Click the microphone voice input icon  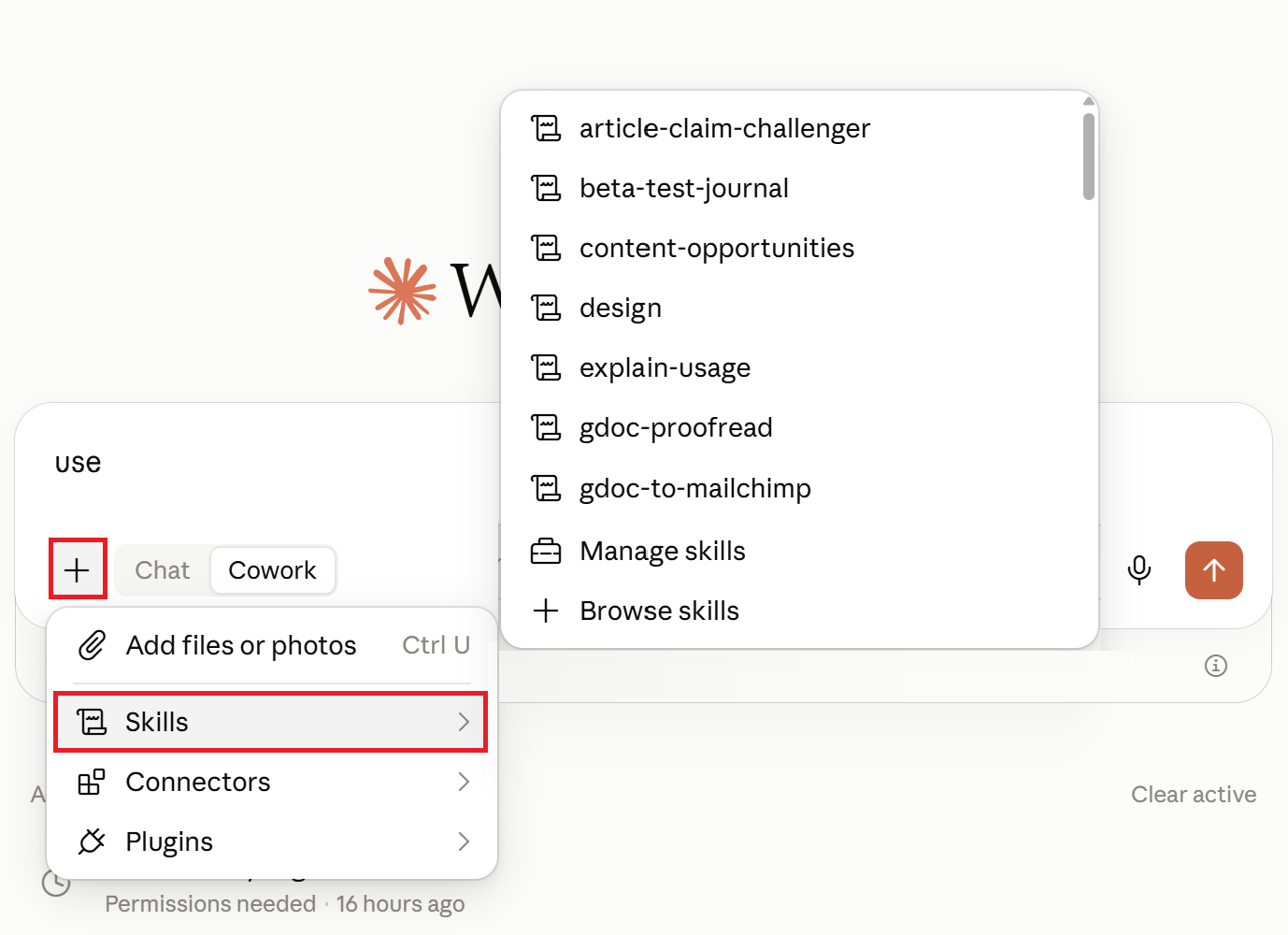[1138, 569]
